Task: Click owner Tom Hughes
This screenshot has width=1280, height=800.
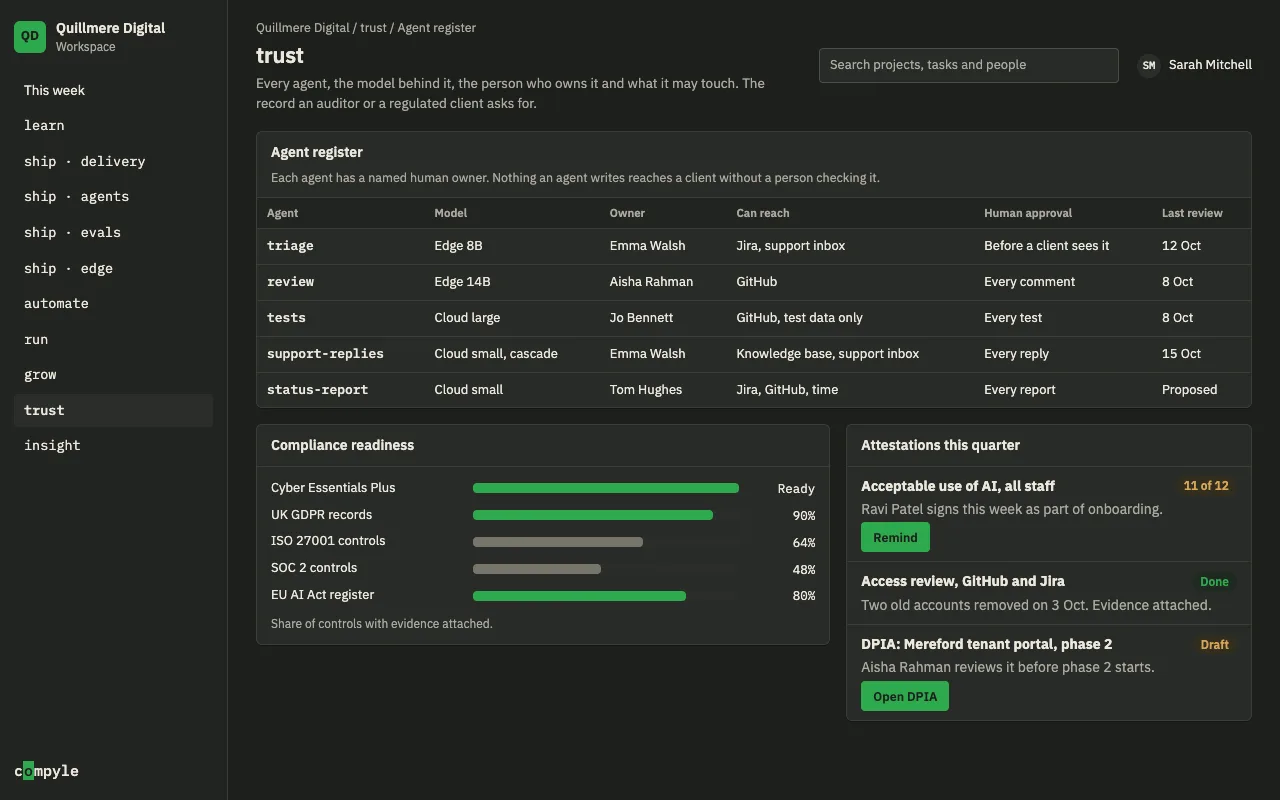Action: pyautogui.click(x=646, y=390)
